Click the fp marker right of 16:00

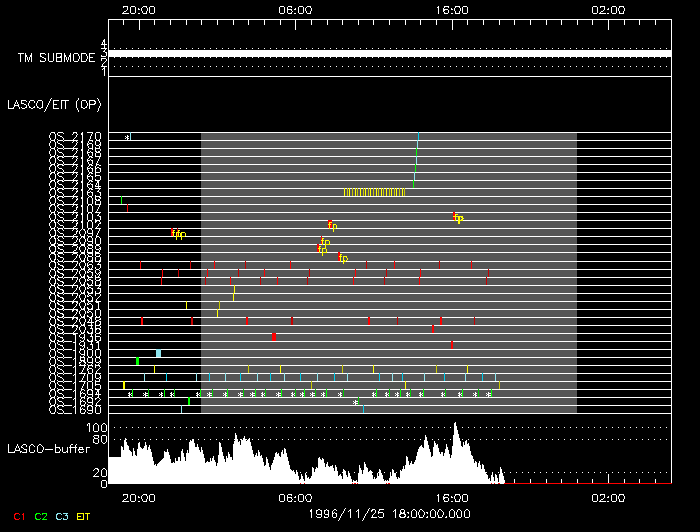(458, 218)
